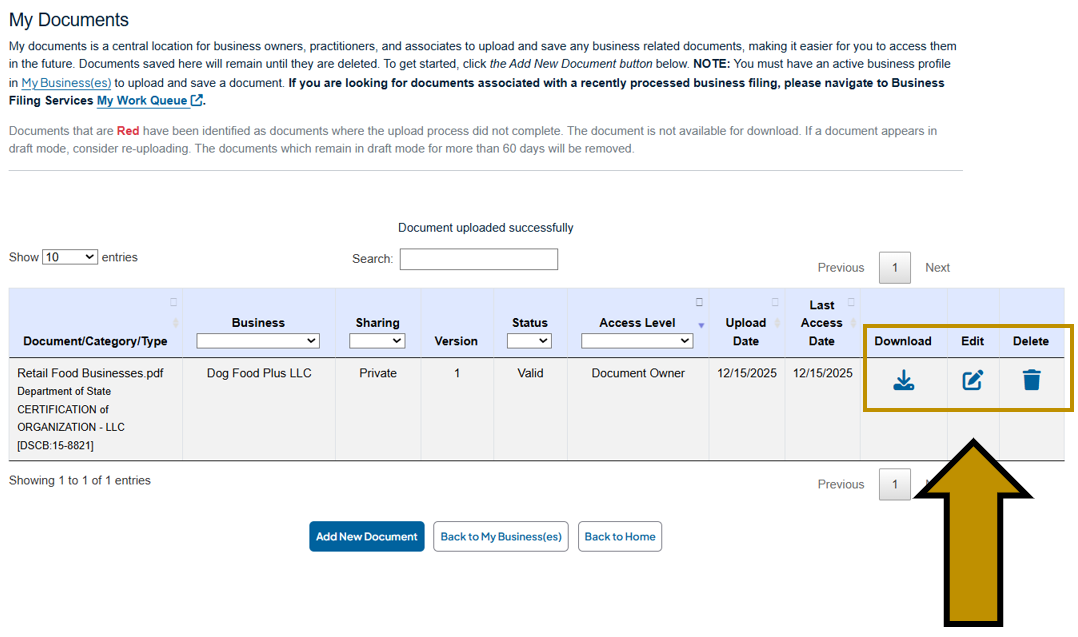This screenshot has height=637, width=1078.
Task: Follow the My Business(es) link
Action: point(66,82)
